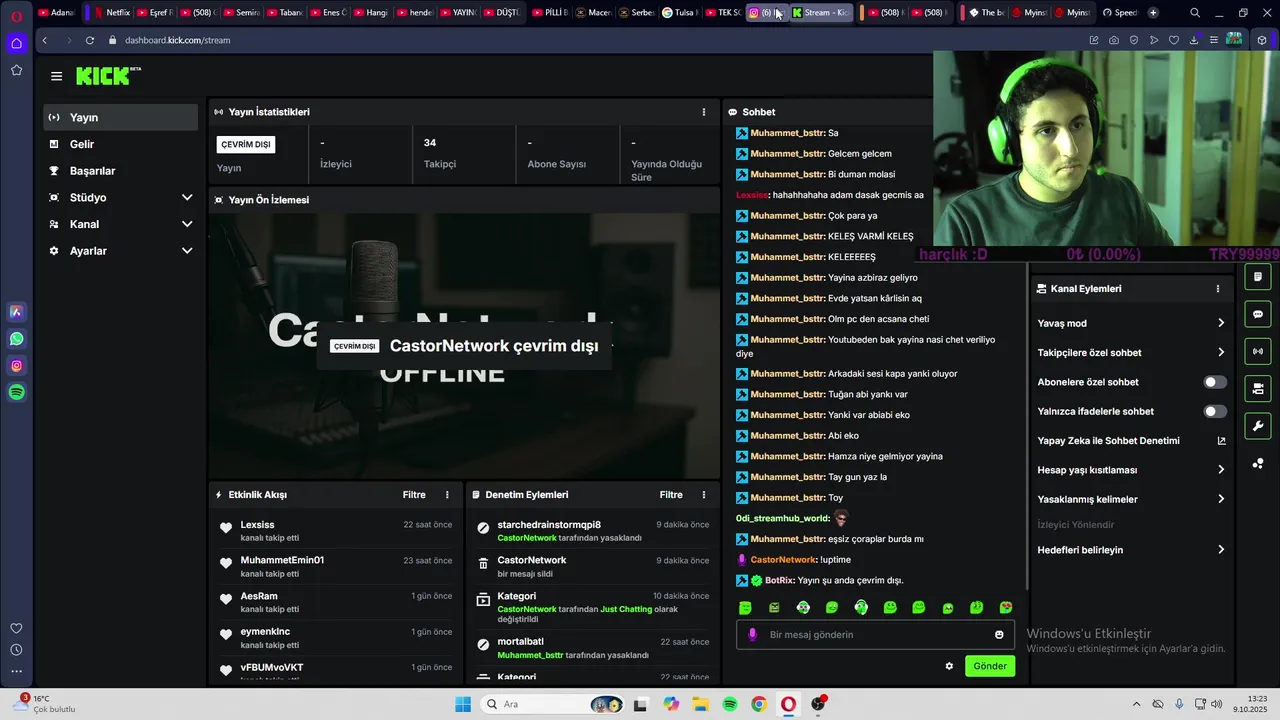
Task: Click the first green Kick emote
Action: coord(745,608)
